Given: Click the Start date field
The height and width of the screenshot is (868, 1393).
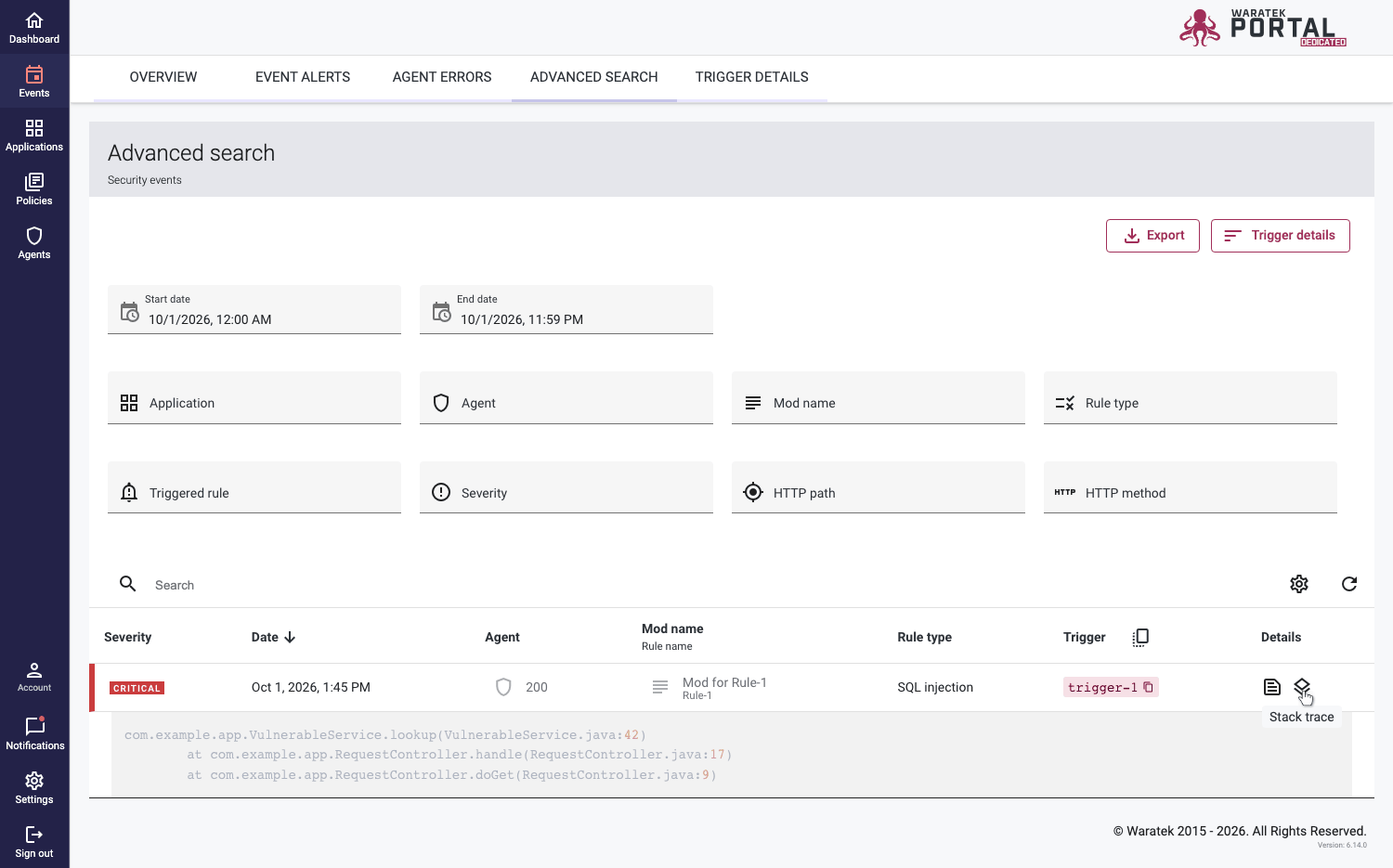Looking at the screenshot, I should [x=254, y=310].
